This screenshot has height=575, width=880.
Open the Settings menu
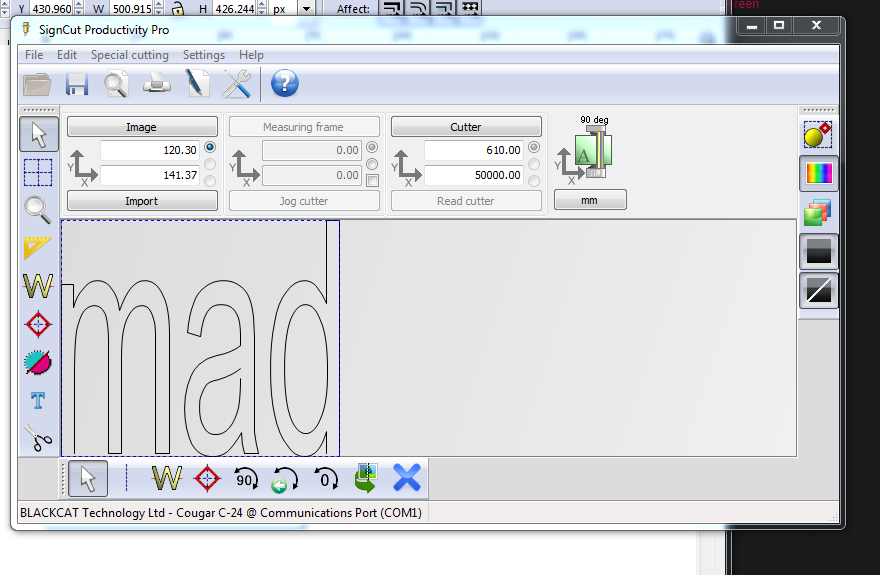204,55
